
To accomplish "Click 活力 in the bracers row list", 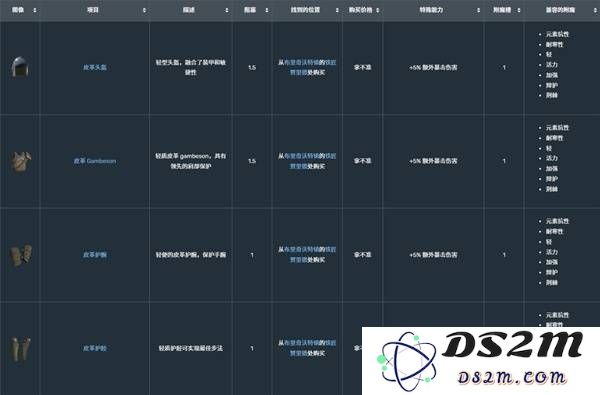I will 552,252.
